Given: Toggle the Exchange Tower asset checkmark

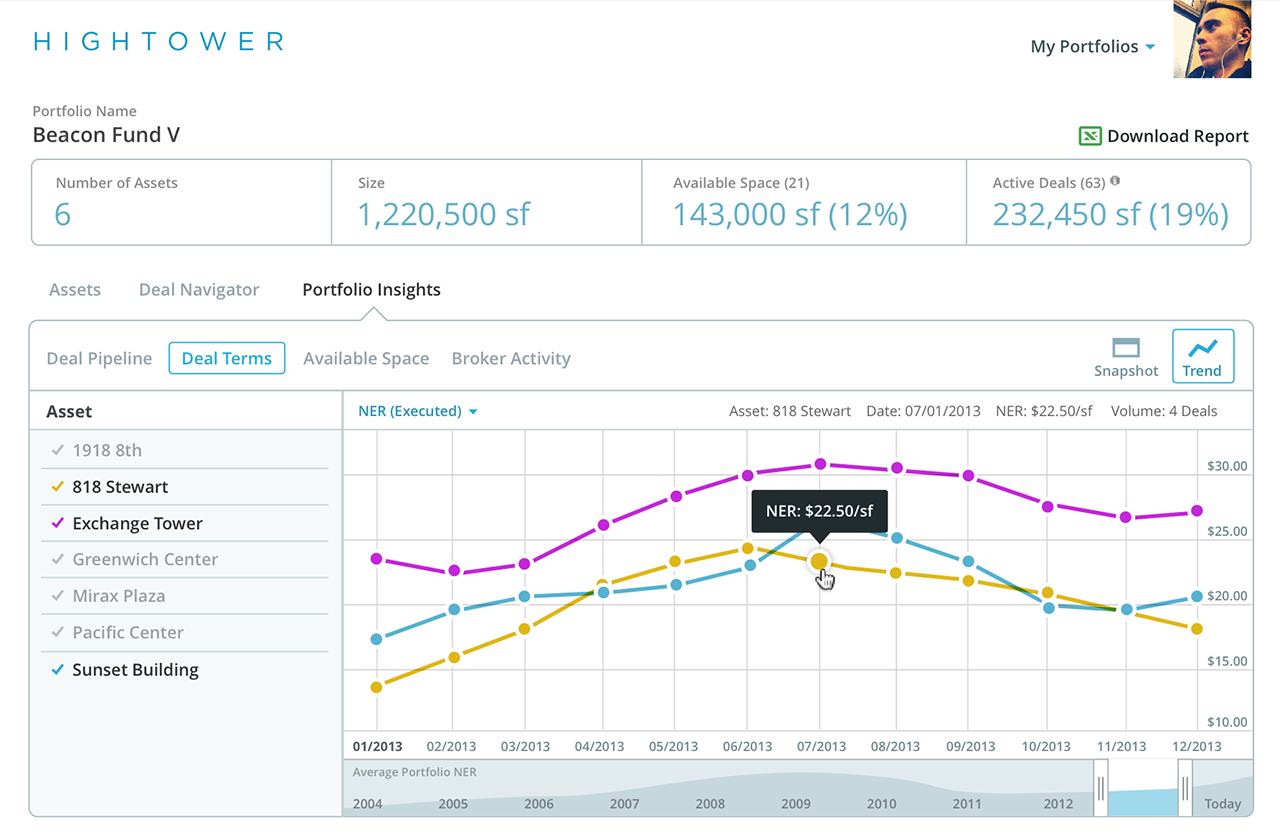Looking at the screenshot, I should tap(57, 523).
